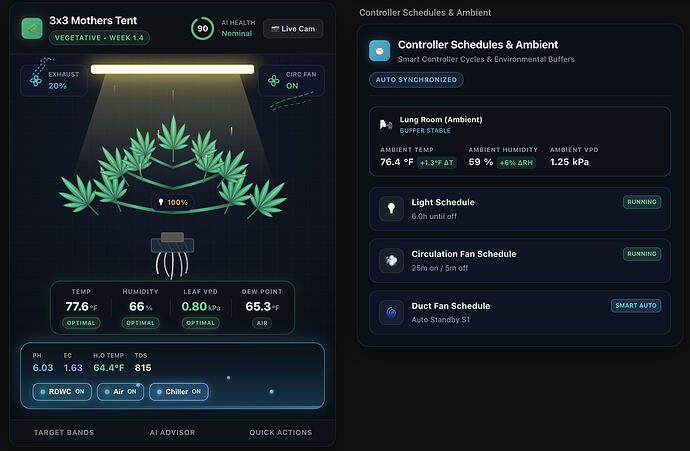Click the 6.0h until off text
Screen dimensions: 690x451
tap(434, 216)
